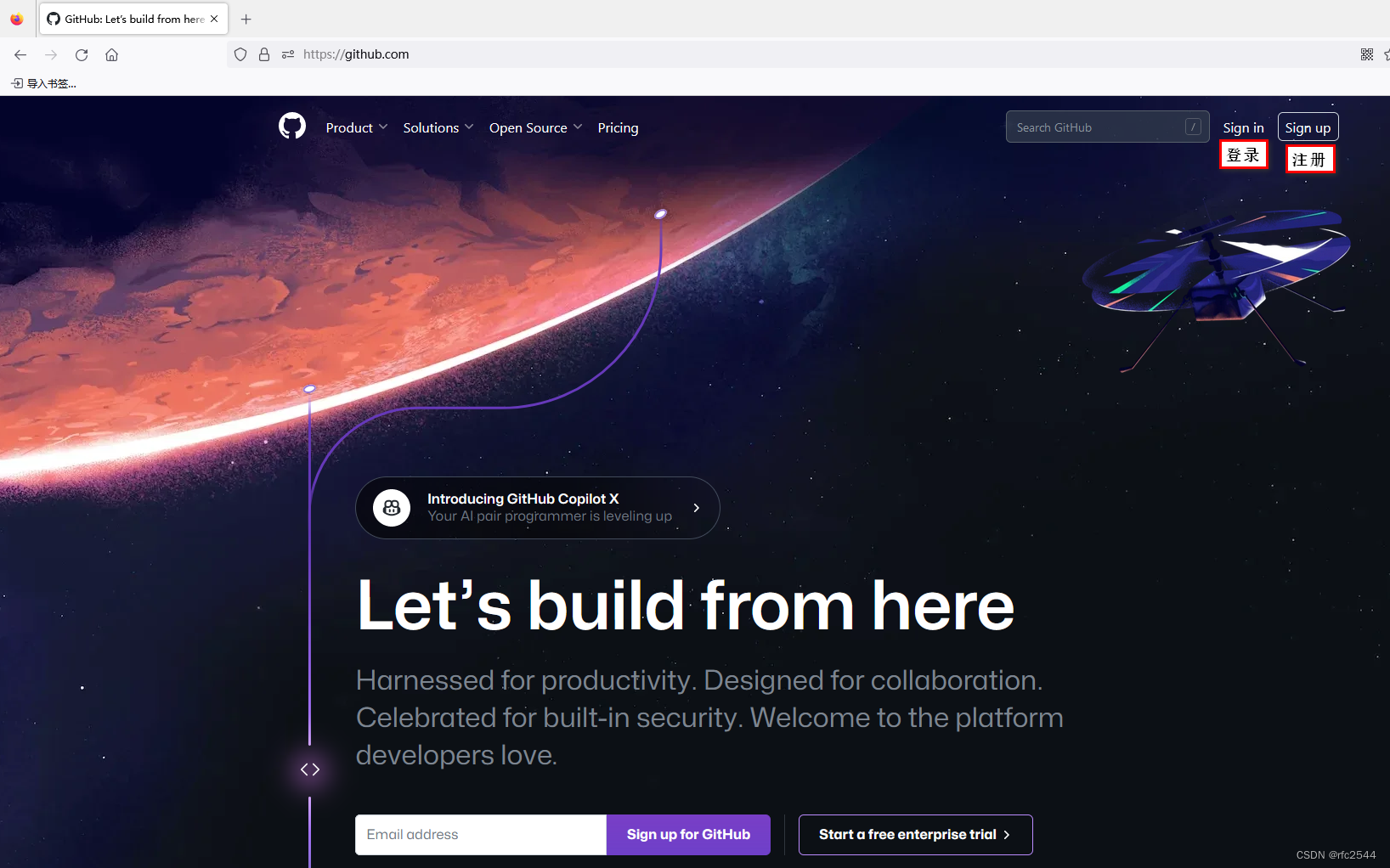
Task: Click the Sign up button in the header
Action: pyautogui.click(x=1308, y=127)
